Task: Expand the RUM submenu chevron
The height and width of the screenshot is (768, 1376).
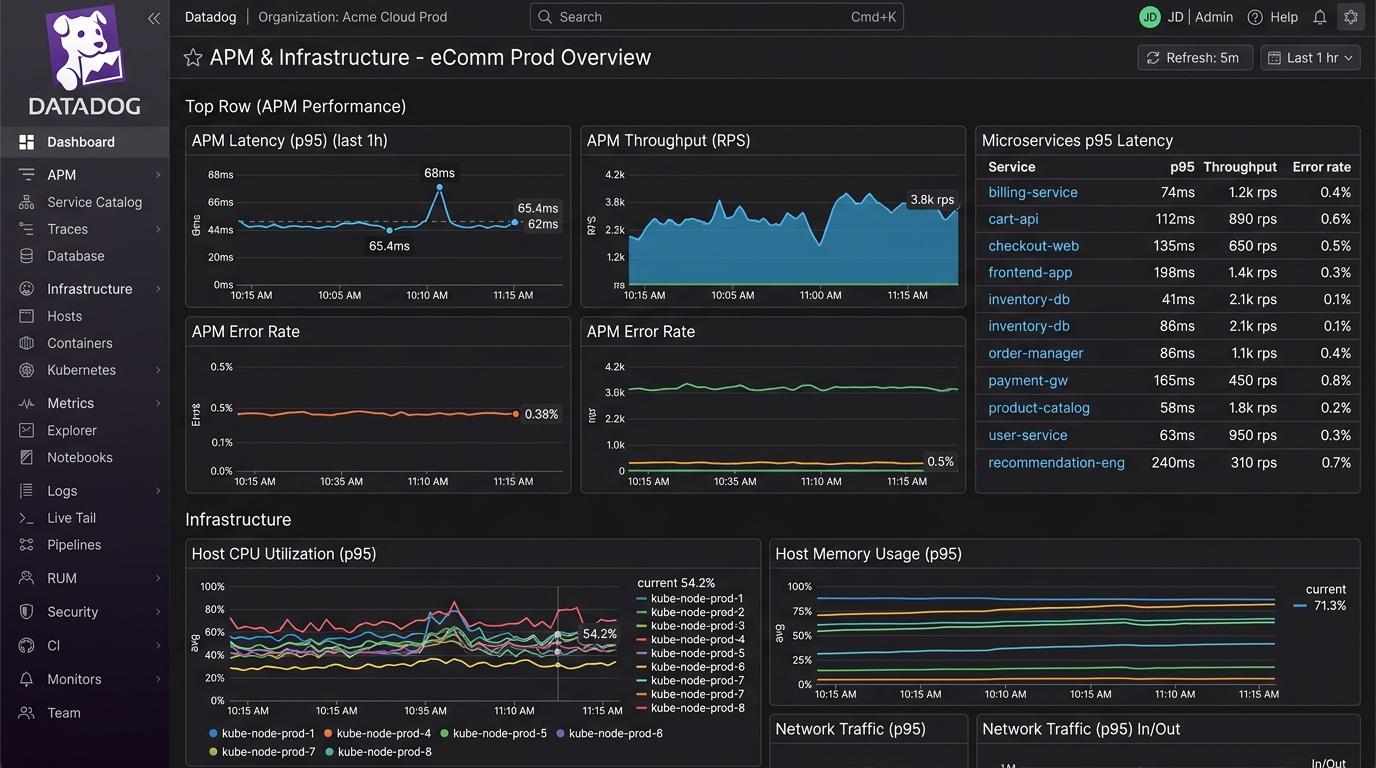Action: coord(158,578)
